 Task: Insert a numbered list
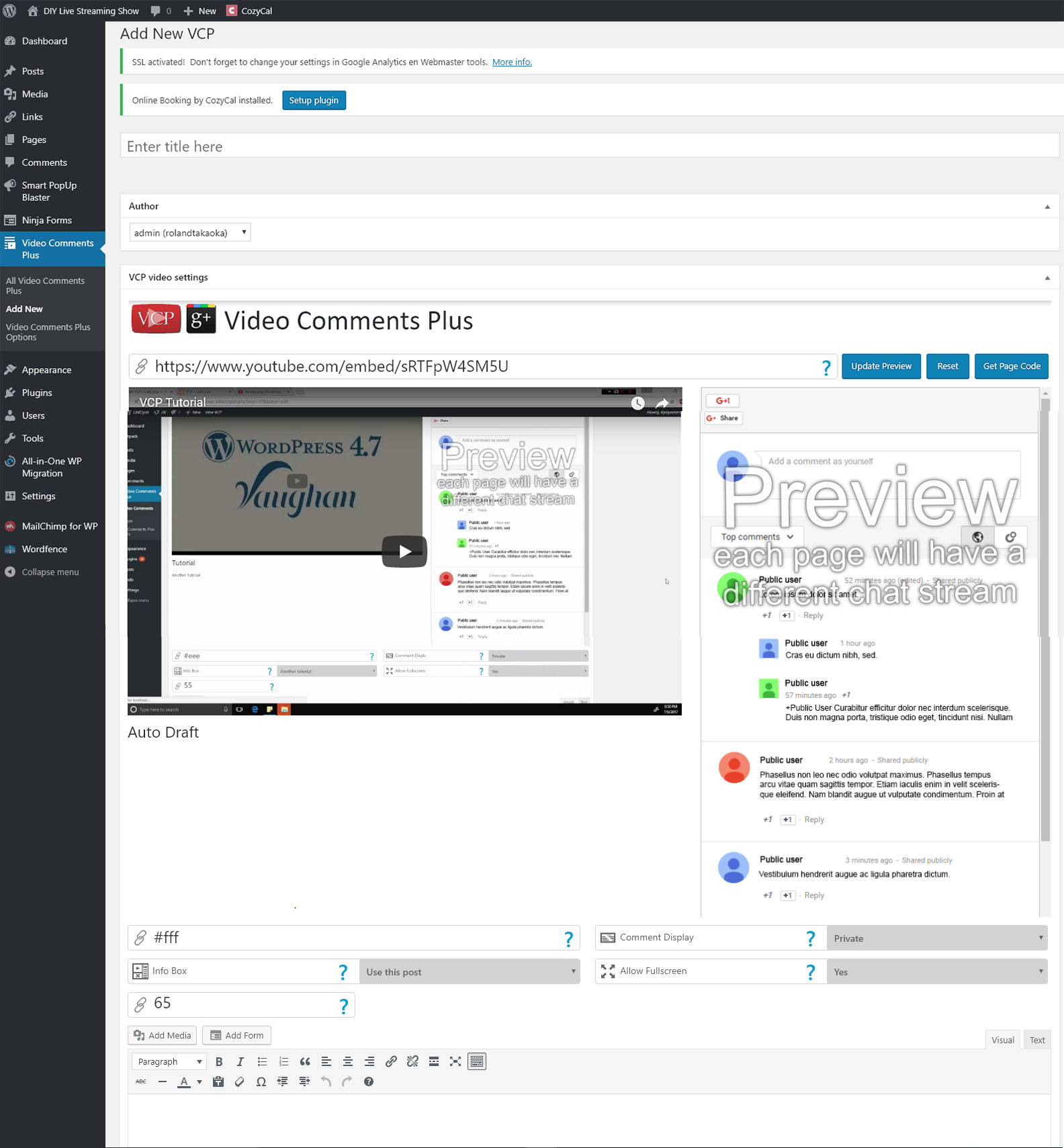coord(283,1061)
